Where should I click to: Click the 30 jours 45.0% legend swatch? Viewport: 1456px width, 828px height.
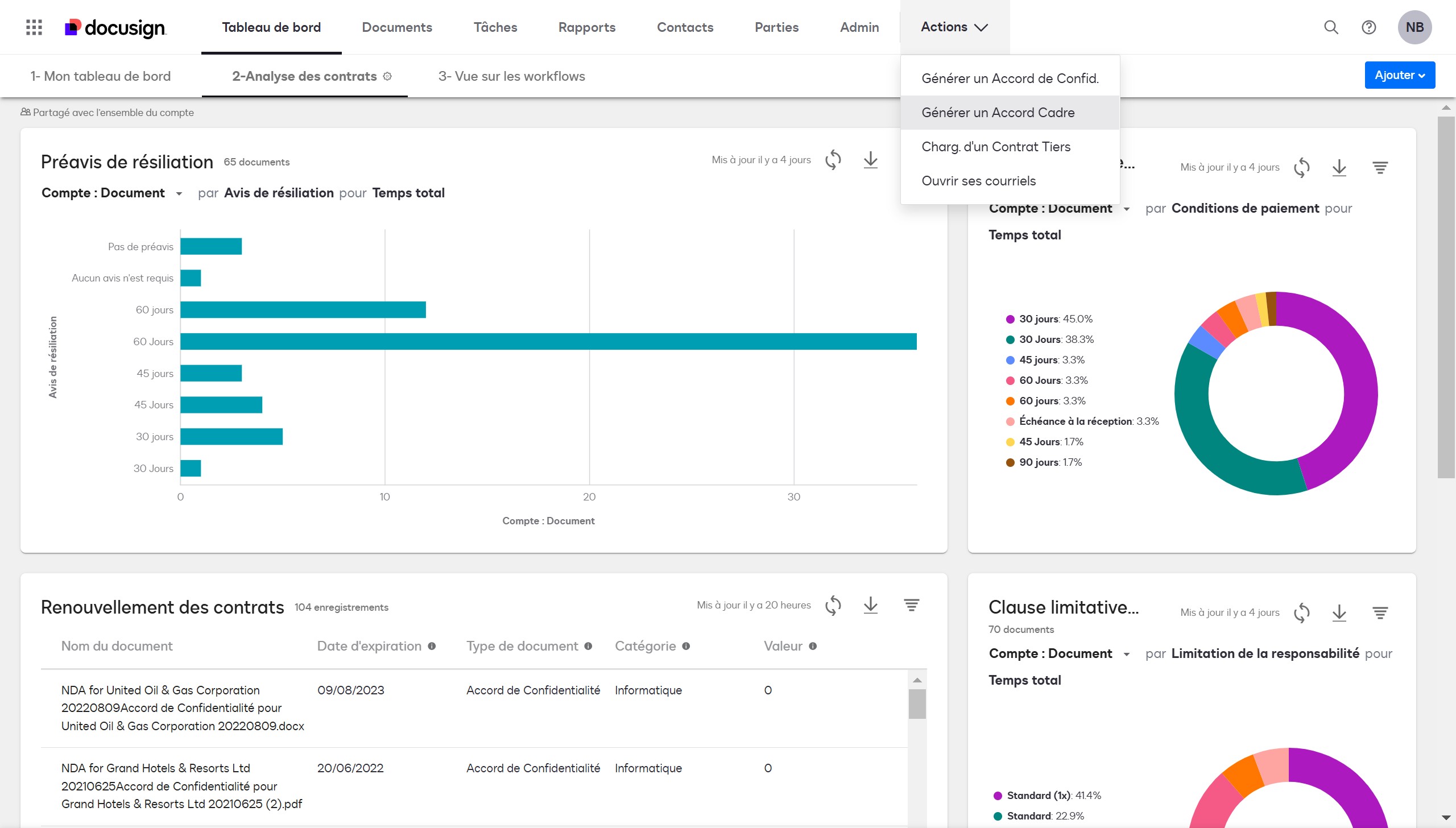click(x=1010, y=319)
